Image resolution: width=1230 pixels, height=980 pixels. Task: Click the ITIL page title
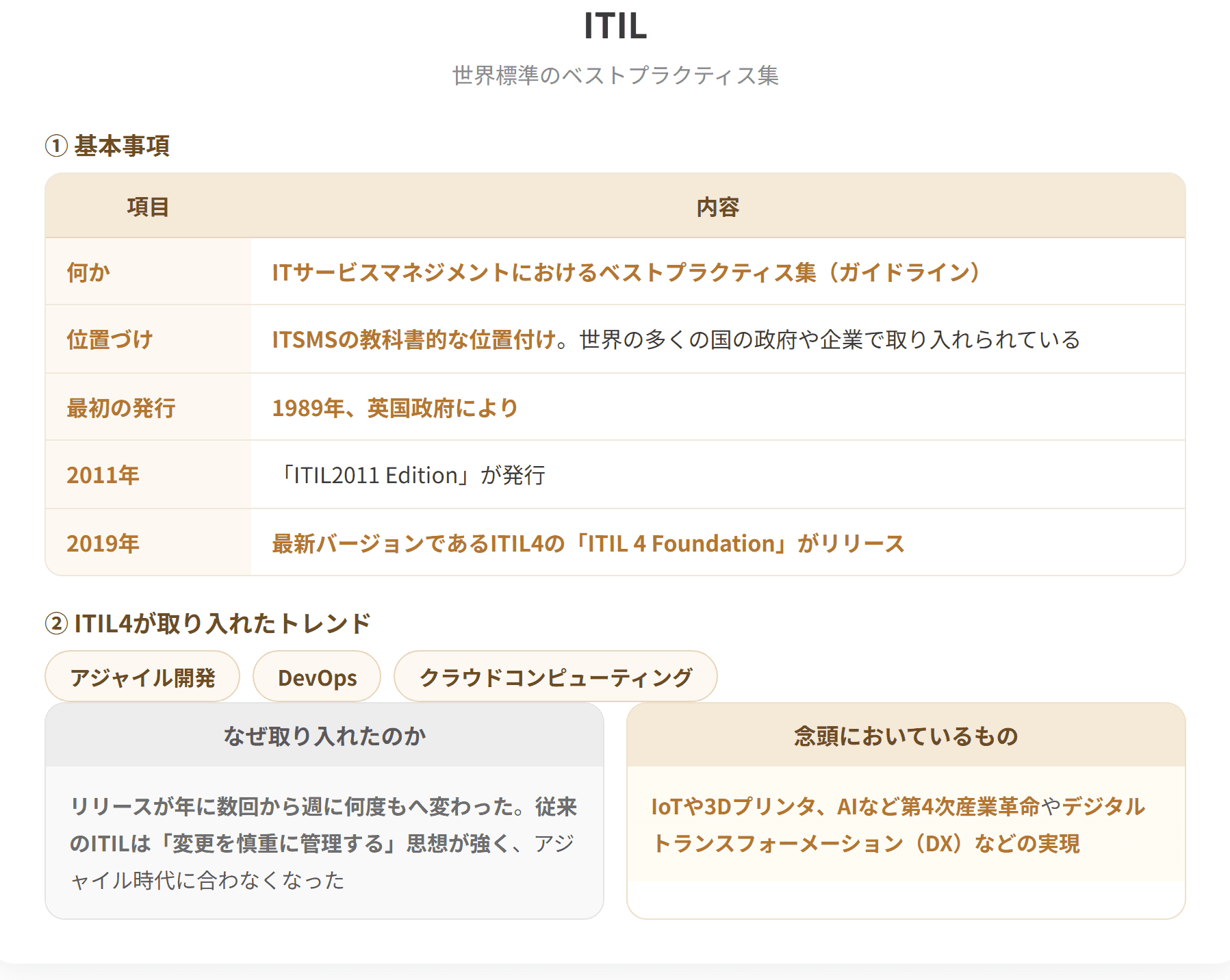coord(615,26)
